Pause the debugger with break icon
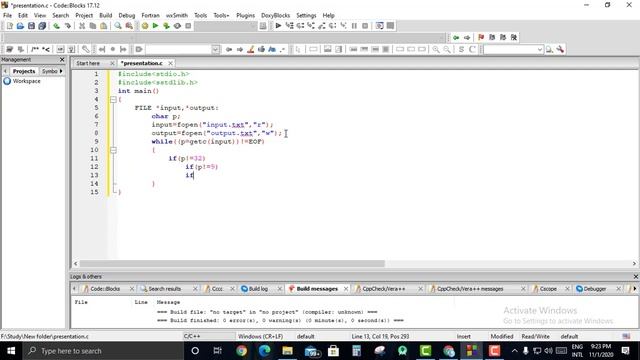The image size is (640, 360). pos(354,26)
